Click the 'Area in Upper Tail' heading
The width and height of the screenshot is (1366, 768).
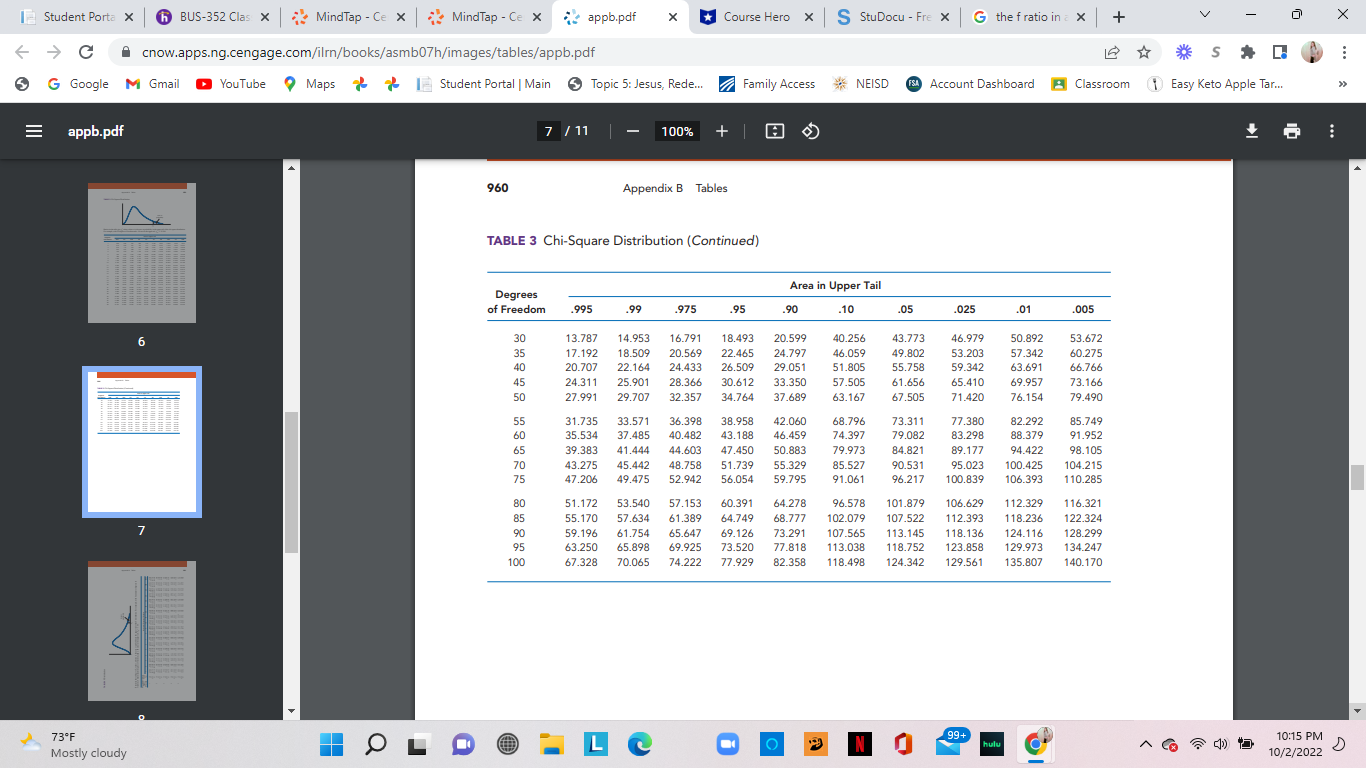pyautogui.click(x=835, y=286)
